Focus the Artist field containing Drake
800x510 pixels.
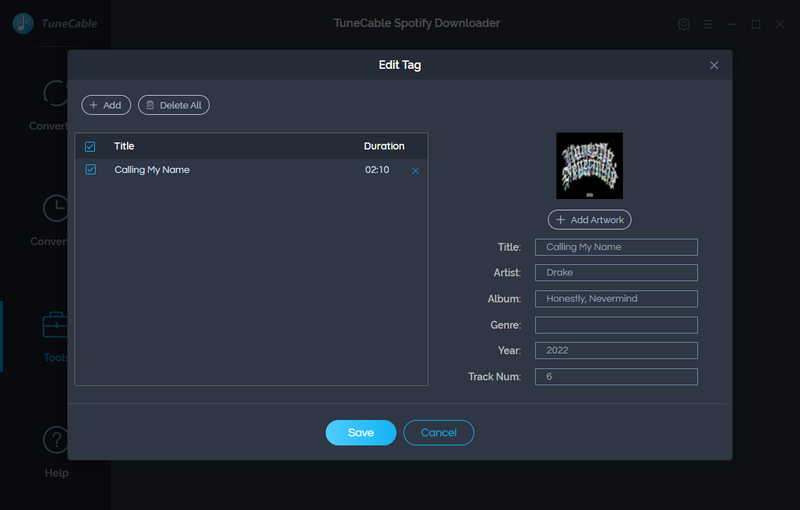click(x=616, y=273)
